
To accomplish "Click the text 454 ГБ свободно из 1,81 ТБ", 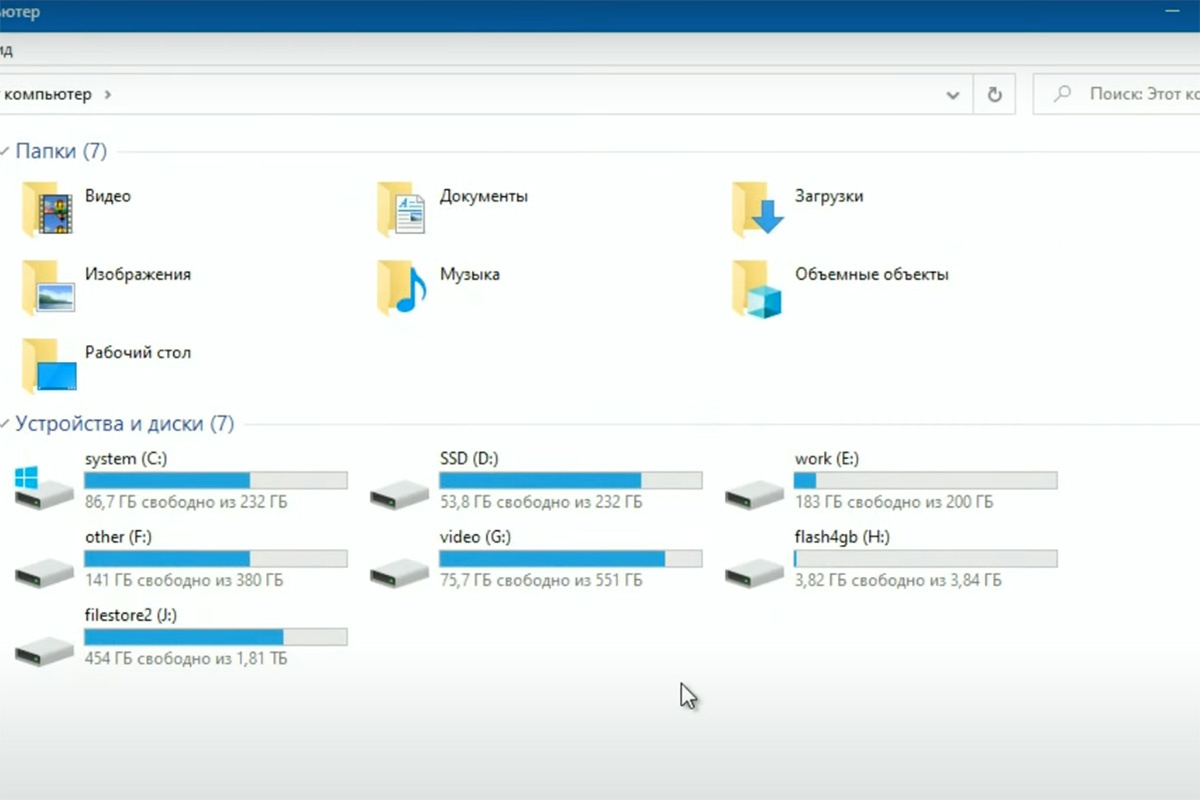I will [186, 658].
